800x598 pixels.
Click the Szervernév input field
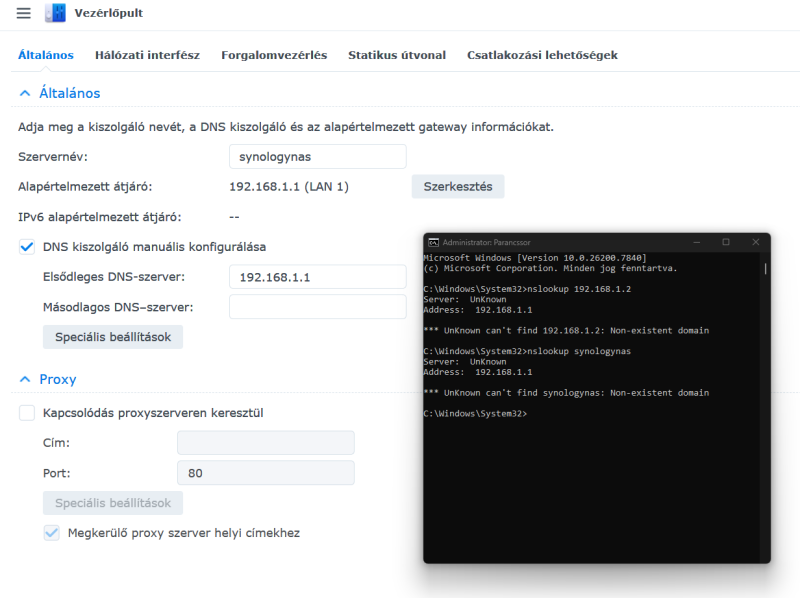(x=317, y=157)
